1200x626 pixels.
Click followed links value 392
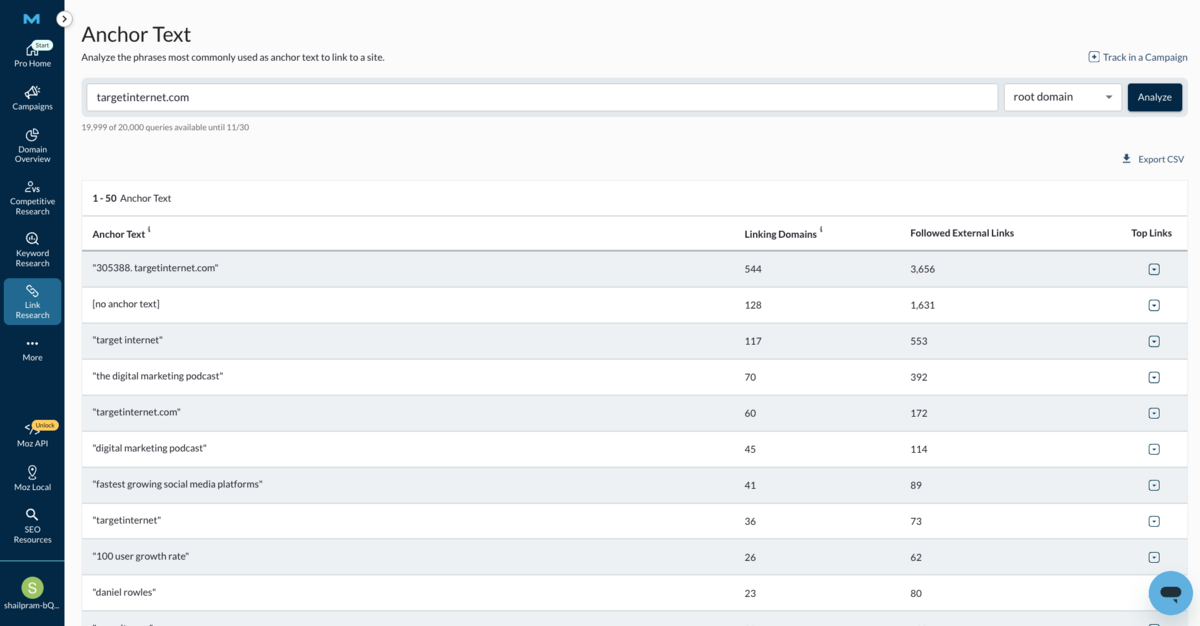pyautogui.click(x=919, y=377)
